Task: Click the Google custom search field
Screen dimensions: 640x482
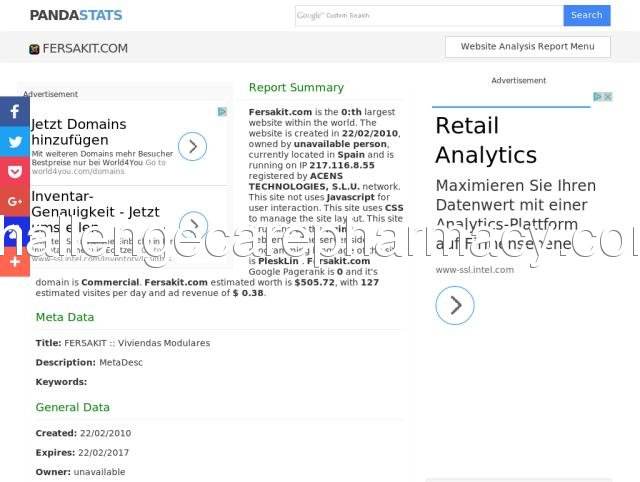Action: click(429, 16)
